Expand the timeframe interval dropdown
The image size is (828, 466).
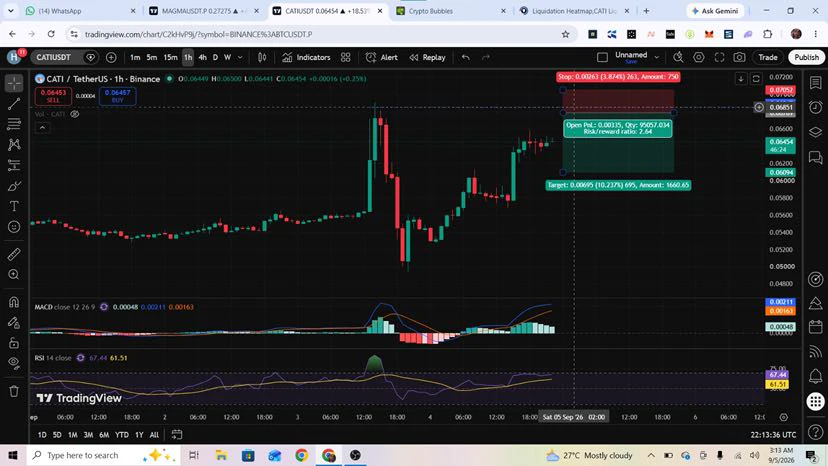coord(240,57)
